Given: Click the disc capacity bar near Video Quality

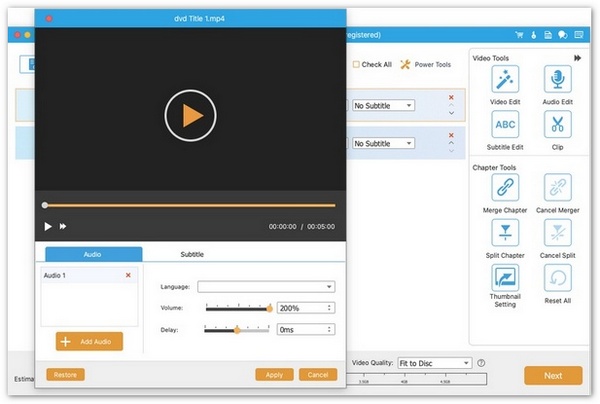Looking at the screenshot, I should coord(417,379).
